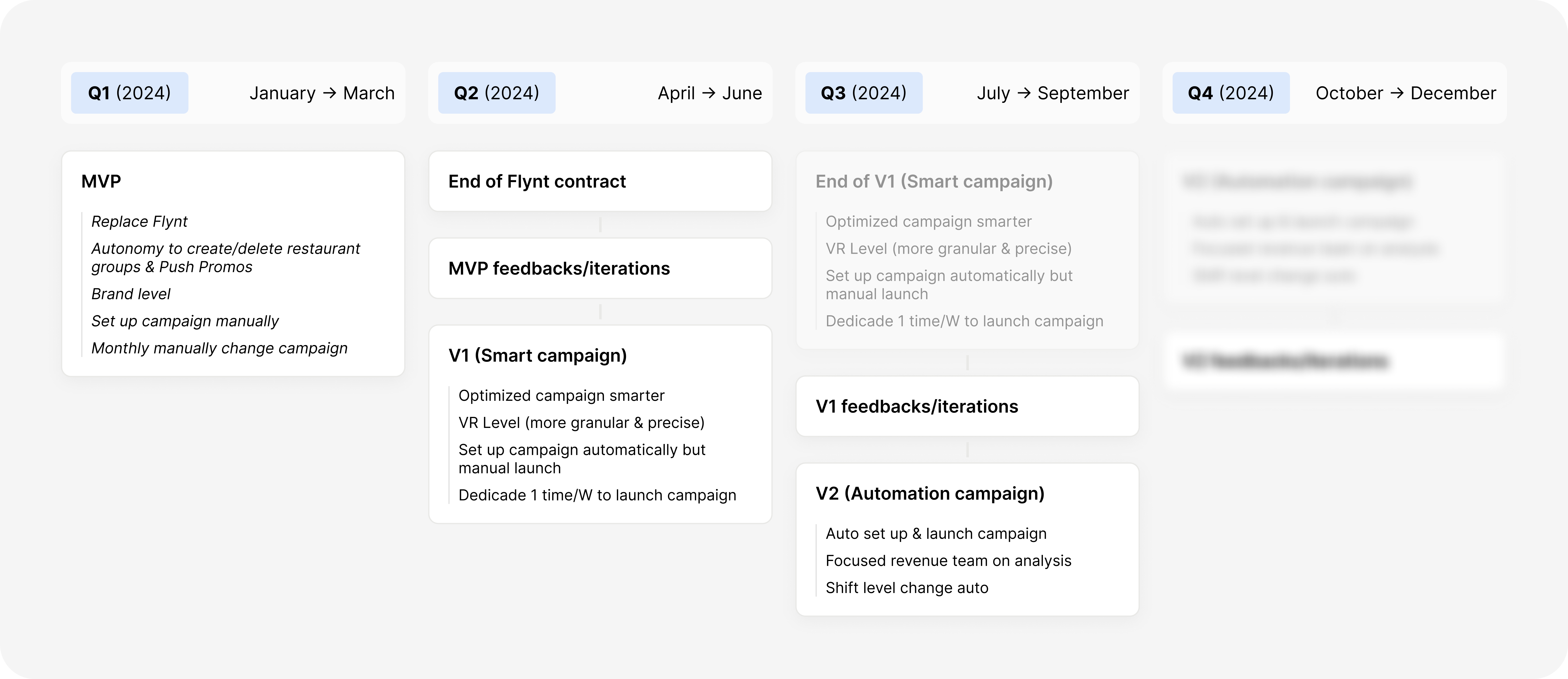Click the Brand level item in MVP
1568x679 pixels.
click(x=131, y=294)
